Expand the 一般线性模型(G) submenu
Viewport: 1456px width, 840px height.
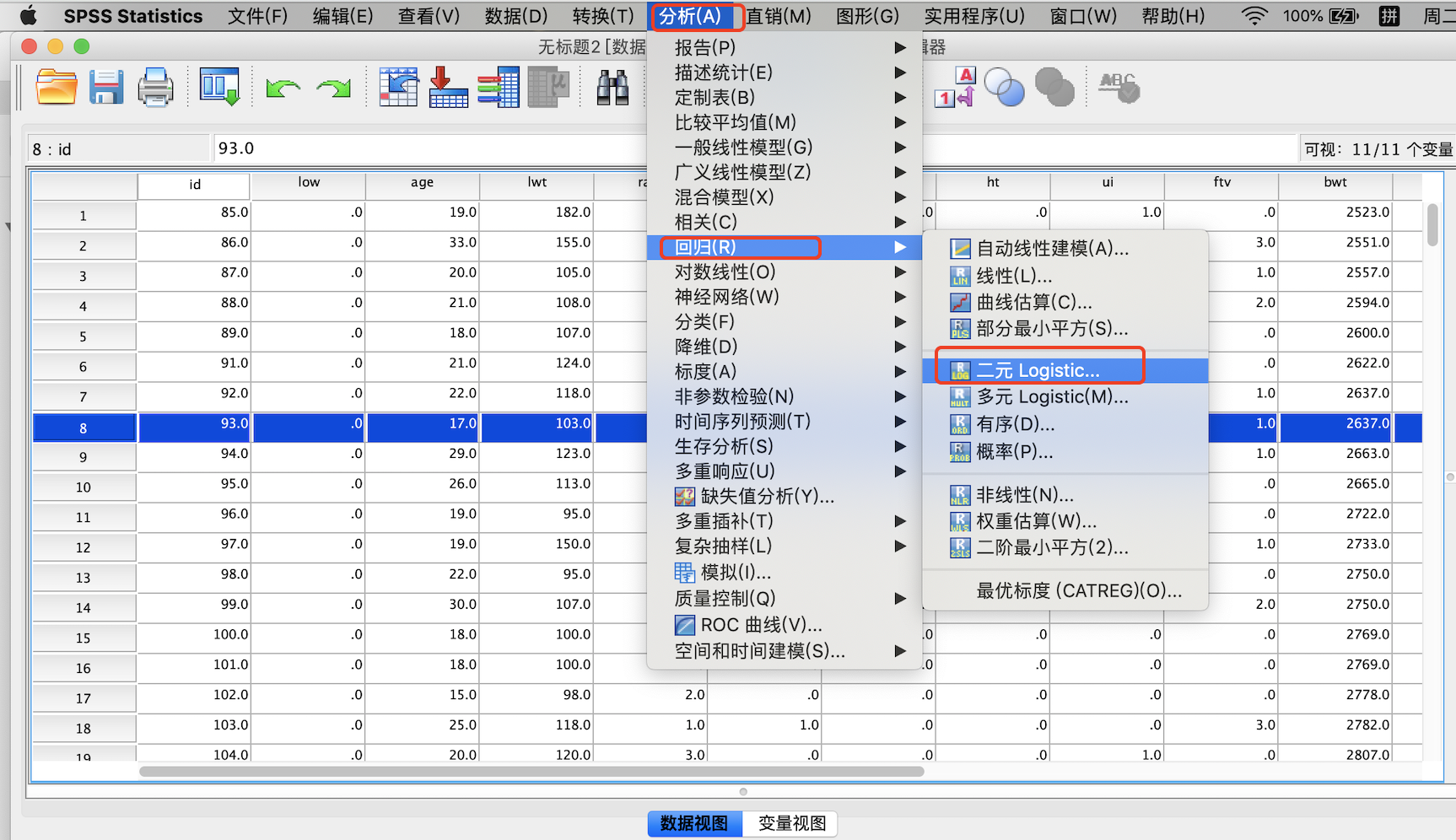click(784, 148)
